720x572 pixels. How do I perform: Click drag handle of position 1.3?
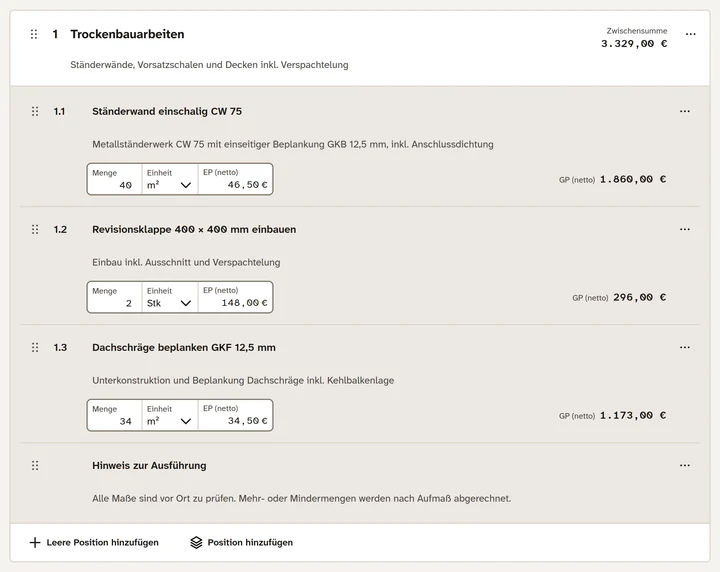pos(35,347)
